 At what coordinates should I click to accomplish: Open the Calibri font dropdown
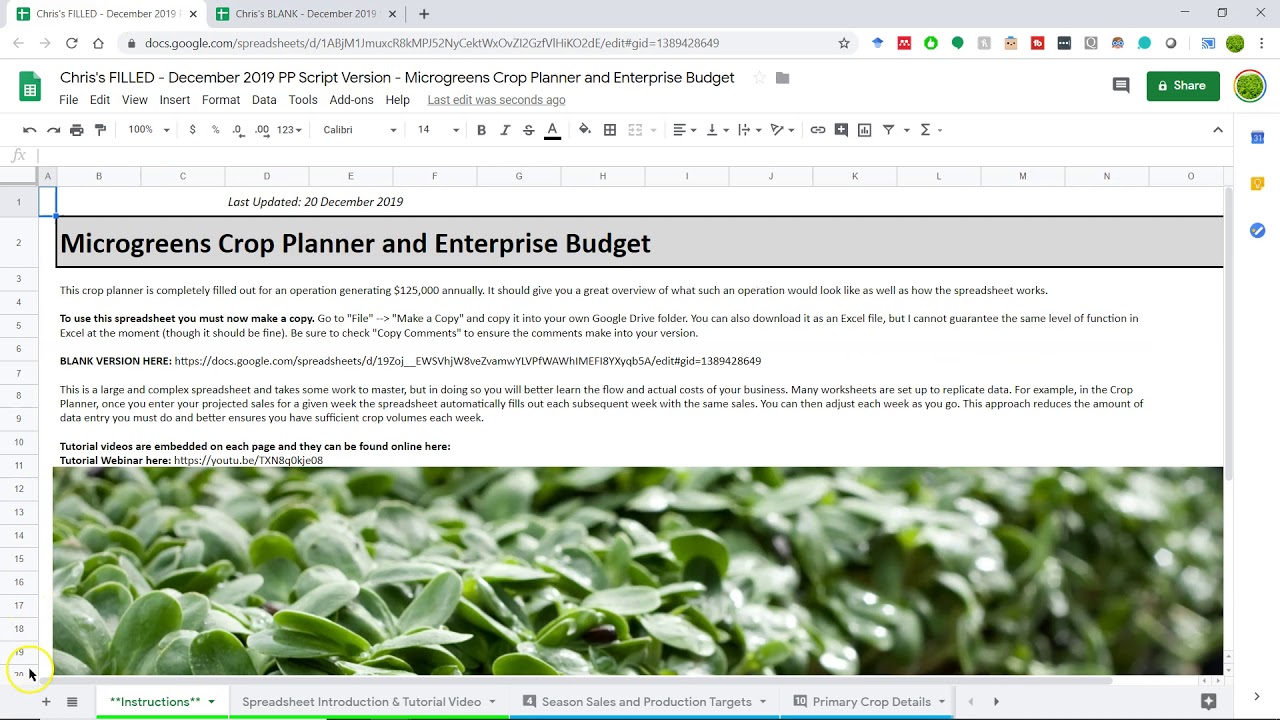click(x=360, y=130)
